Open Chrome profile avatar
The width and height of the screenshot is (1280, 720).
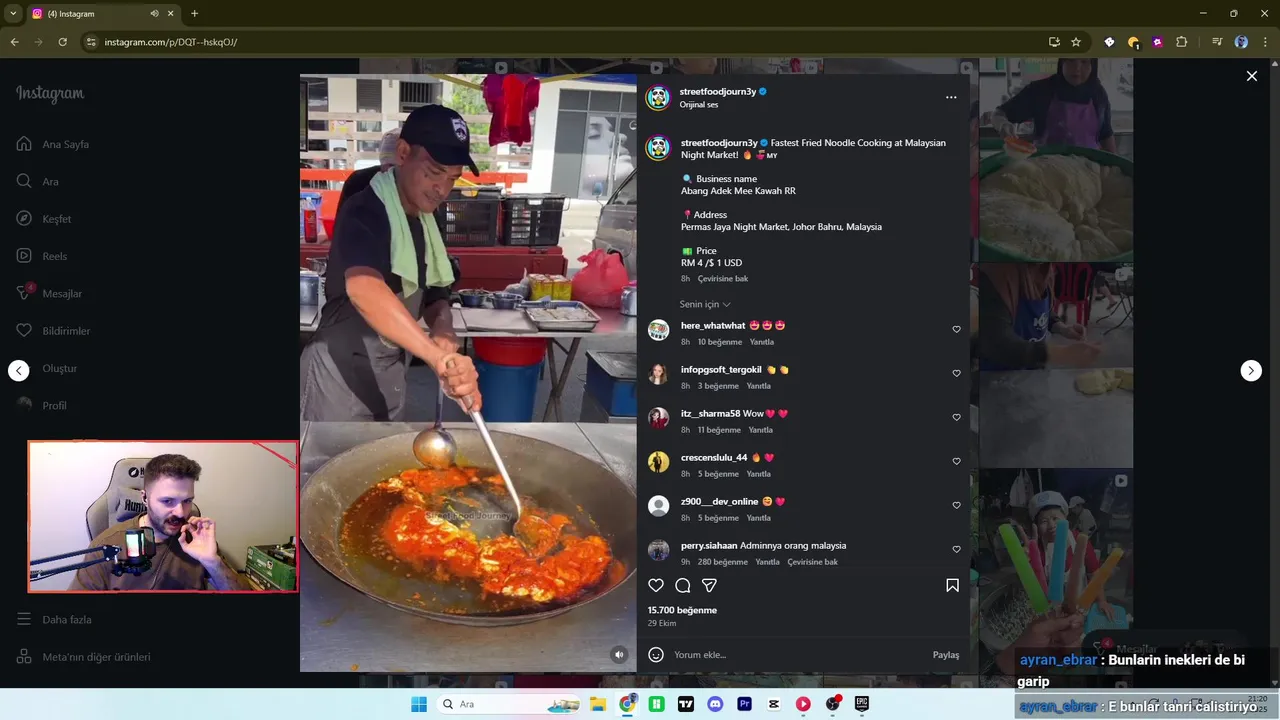tap(1241, 42)
